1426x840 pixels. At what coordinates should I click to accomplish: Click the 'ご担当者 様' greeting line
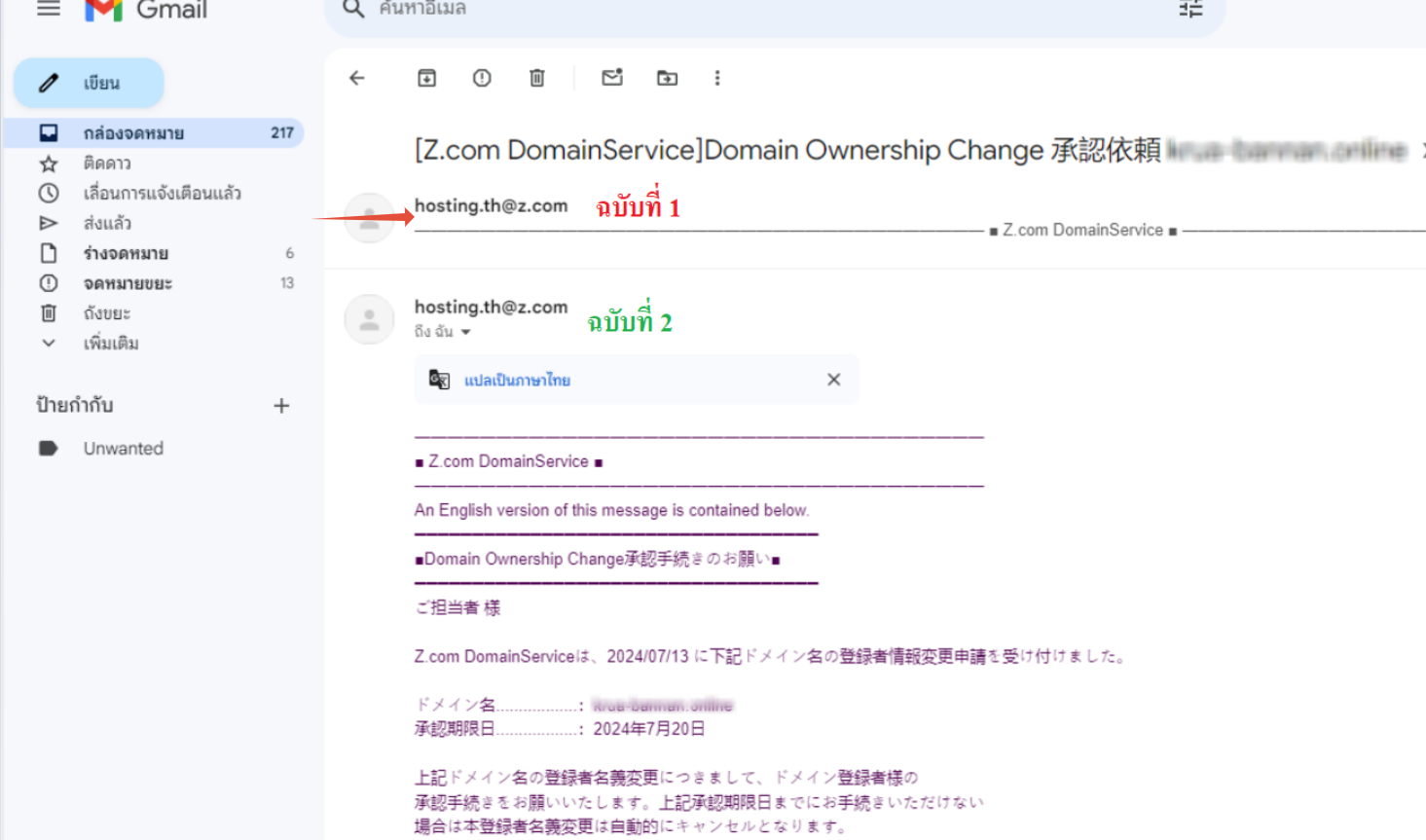click(x=457, y=608)
